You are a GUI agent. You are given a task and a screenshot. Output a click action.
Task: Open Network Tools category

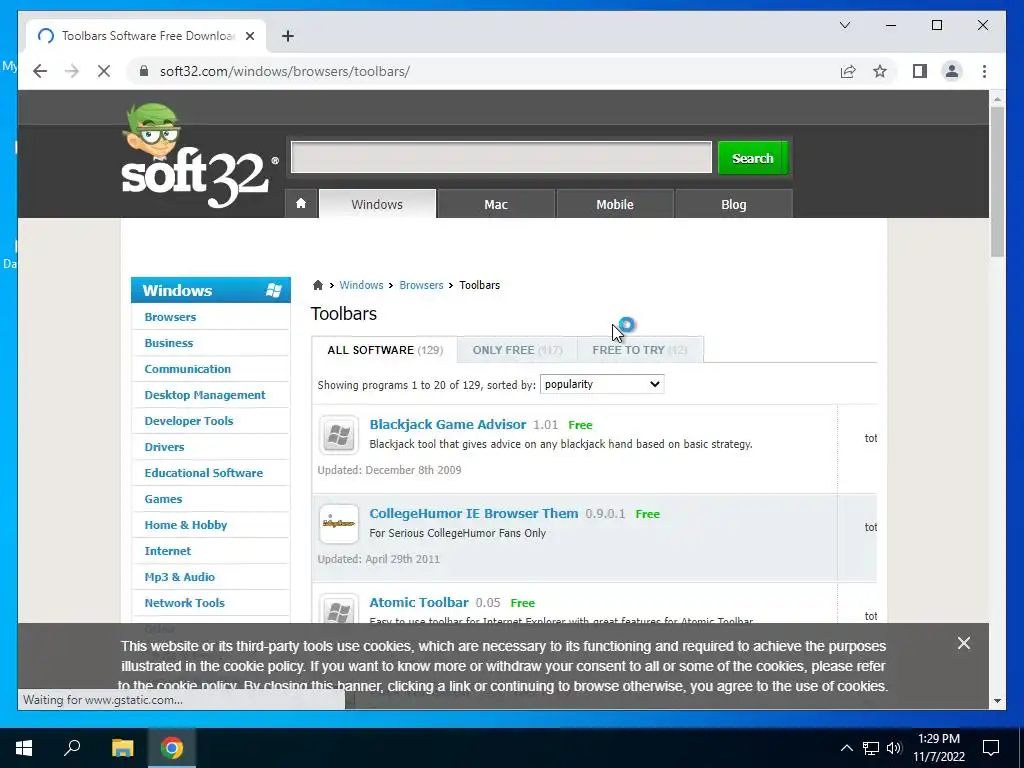(x=184, y=603)
